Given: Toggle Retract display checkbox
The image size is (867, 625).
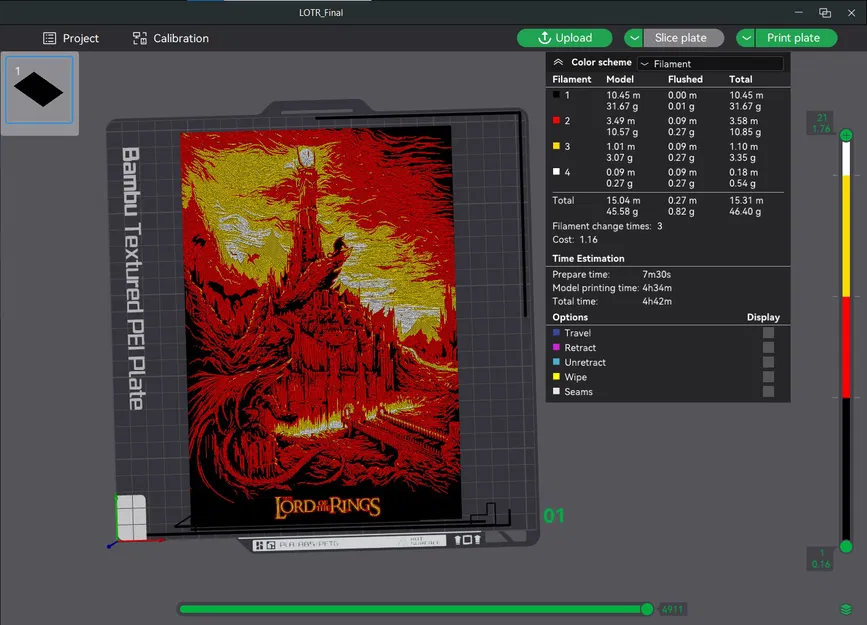Looking at the screenshot, I should pos(768,347).
